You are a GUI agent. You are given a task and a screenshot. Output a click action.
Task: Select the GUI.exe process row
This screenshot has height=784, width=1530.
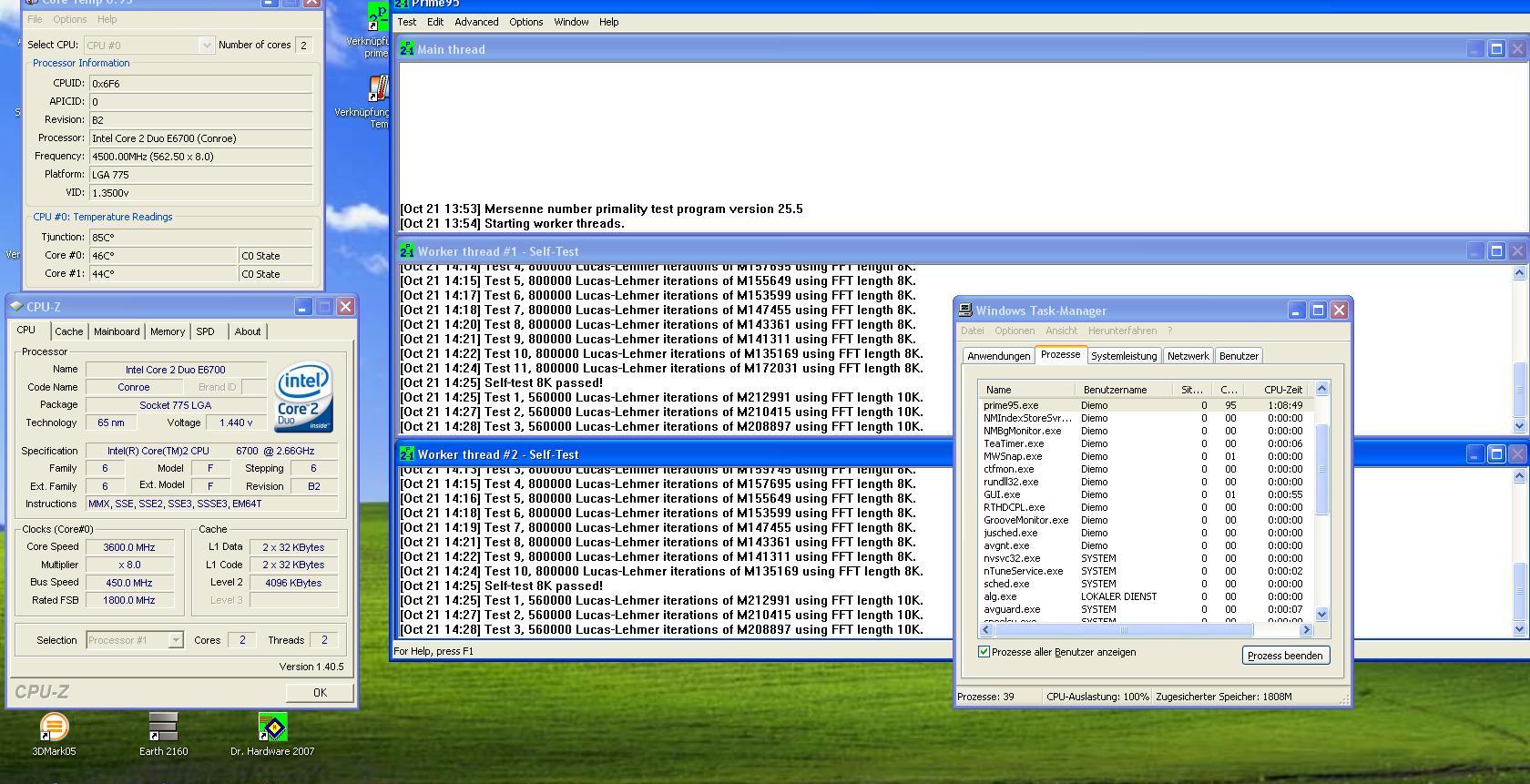coord(1145,494)
